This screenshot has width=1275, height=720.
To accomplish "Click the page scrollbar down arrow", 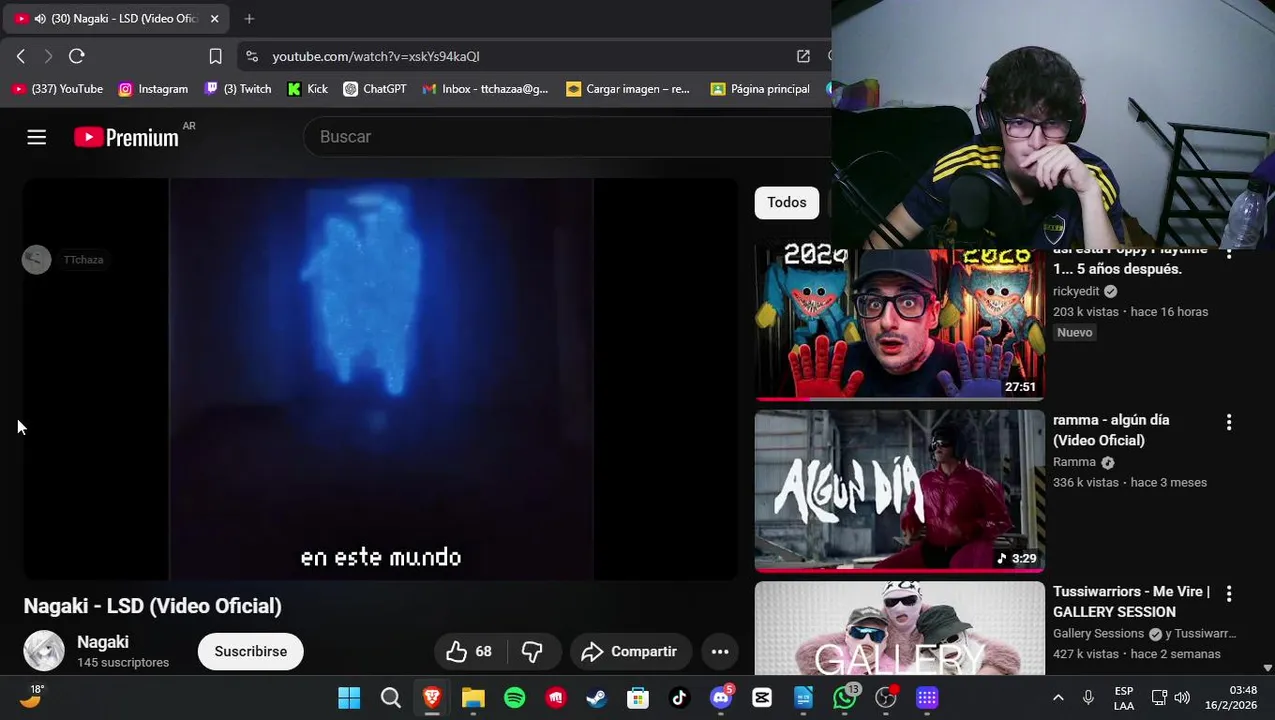I will 1268,668.
